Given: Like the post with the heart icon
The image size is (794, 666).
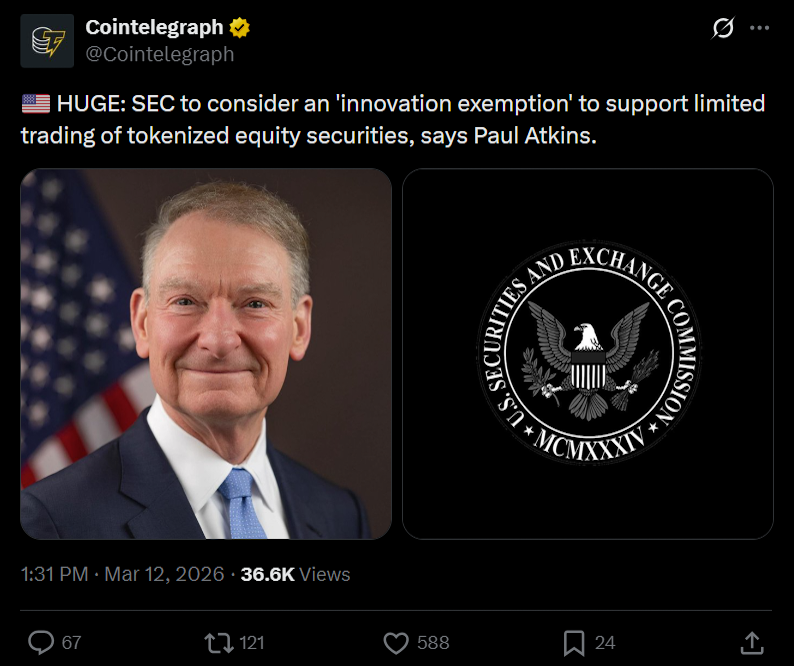Looking at the screenshot, I should tap(396, 643).
